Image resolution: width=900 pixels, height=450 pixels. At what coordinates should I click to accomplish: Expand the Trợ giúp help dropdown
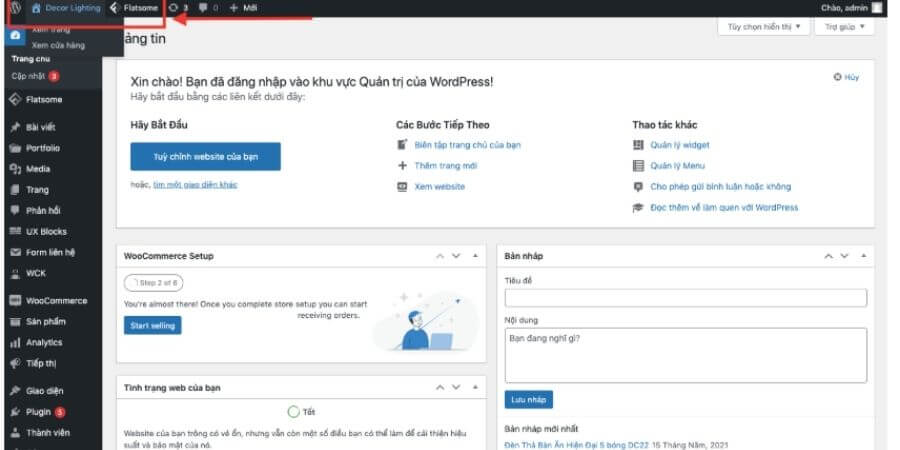(x=844, y=26)
